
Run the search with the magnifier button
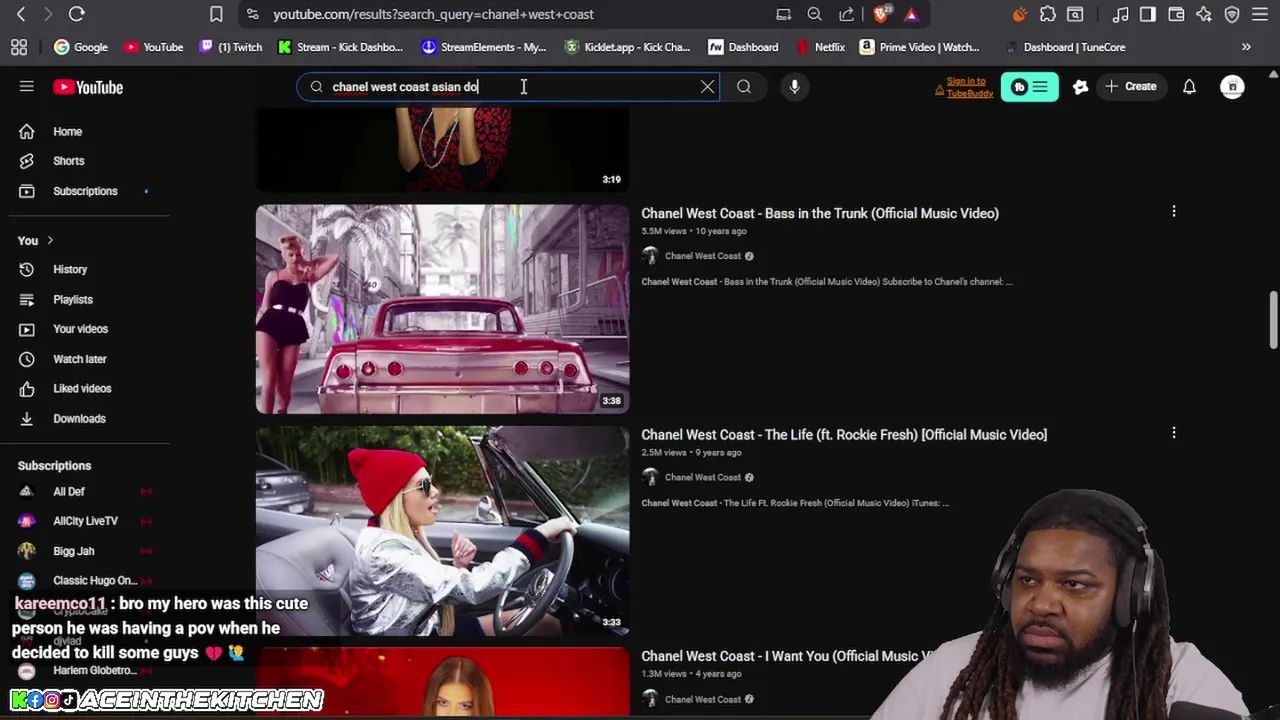point(744,87)
